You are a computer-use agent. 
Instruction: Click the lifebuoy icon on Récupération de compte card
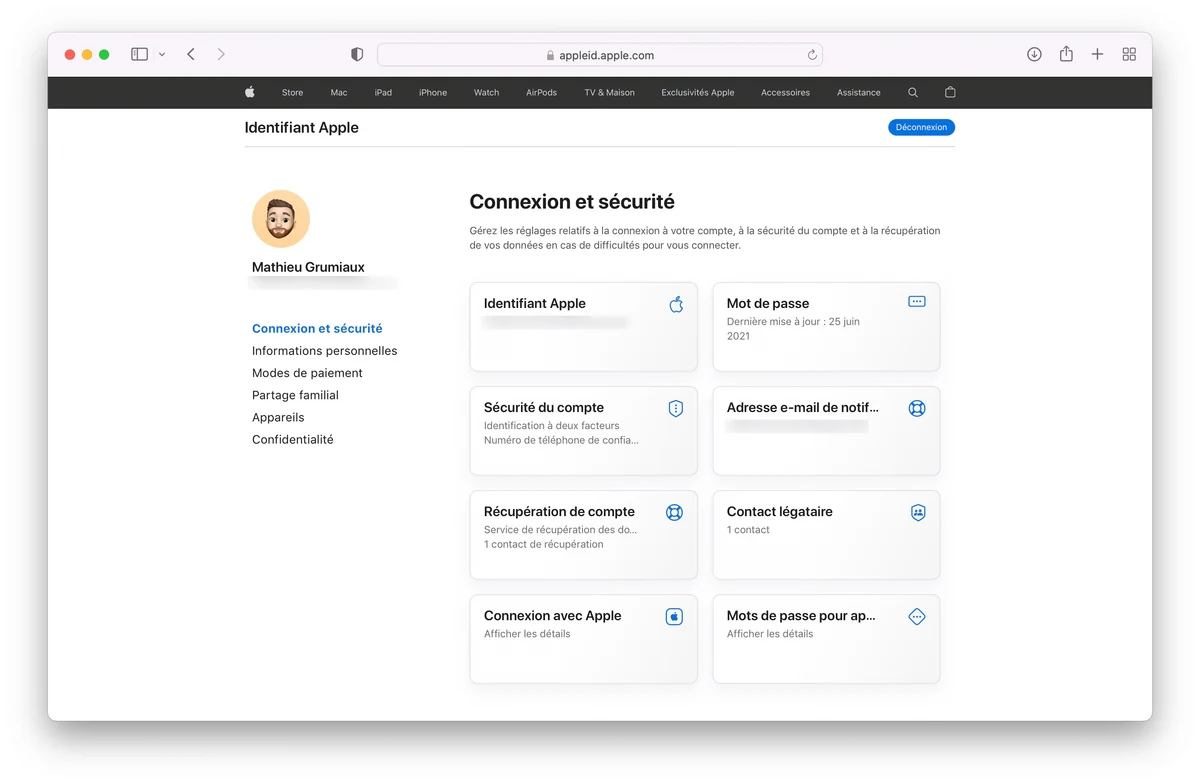[675, 512]
